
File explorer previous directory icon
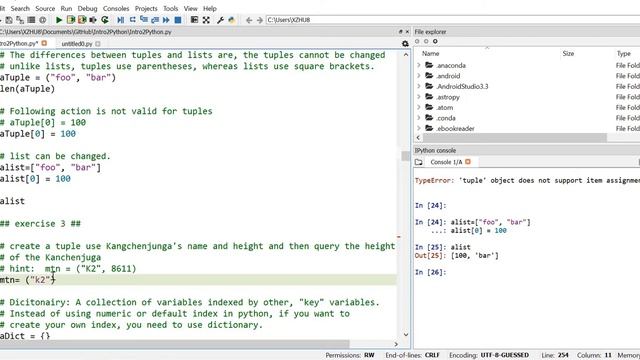point(417,41)
